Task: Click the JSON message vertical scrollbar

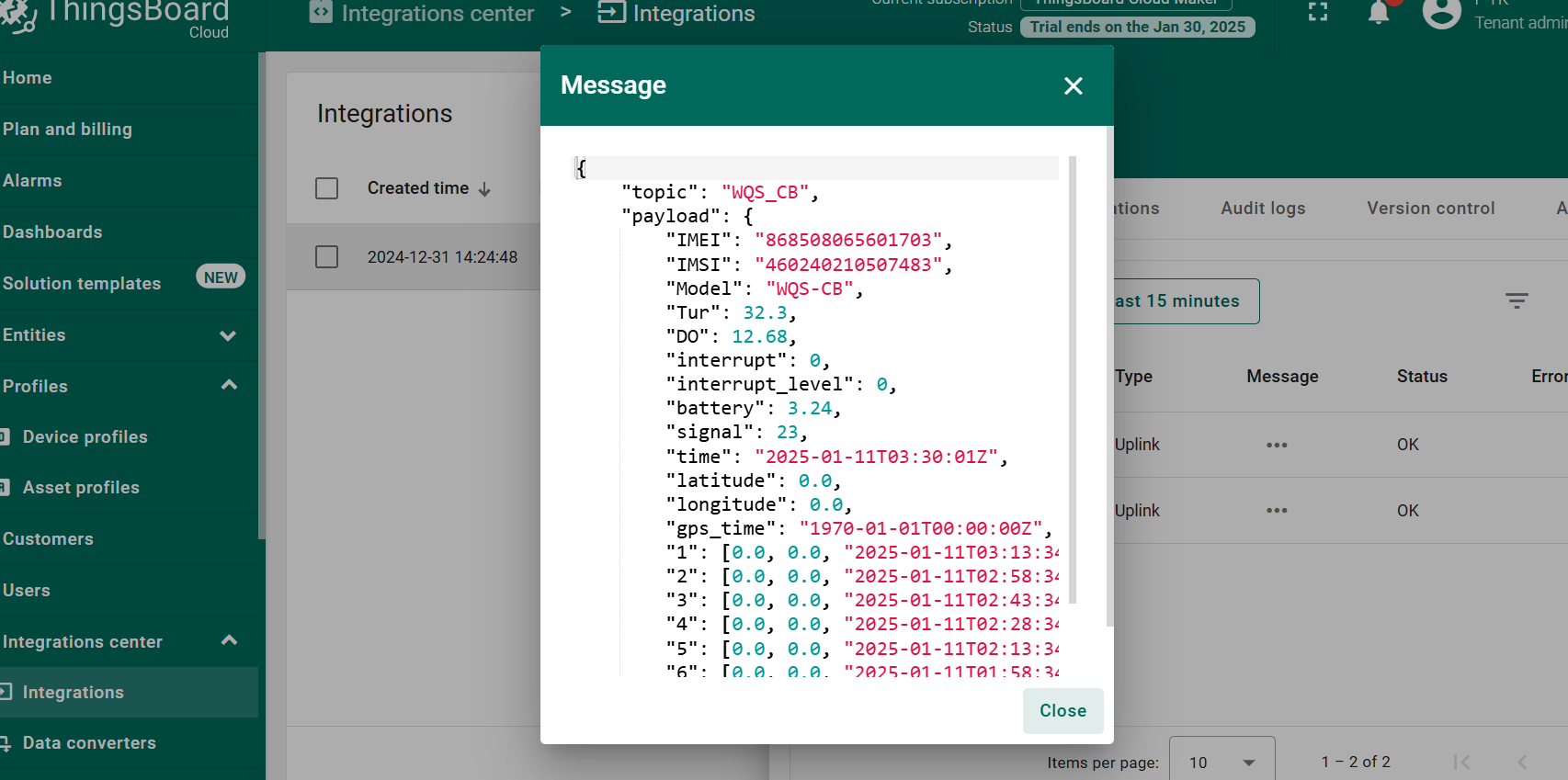Action: pyautogui.click(x=1073, y=380)
